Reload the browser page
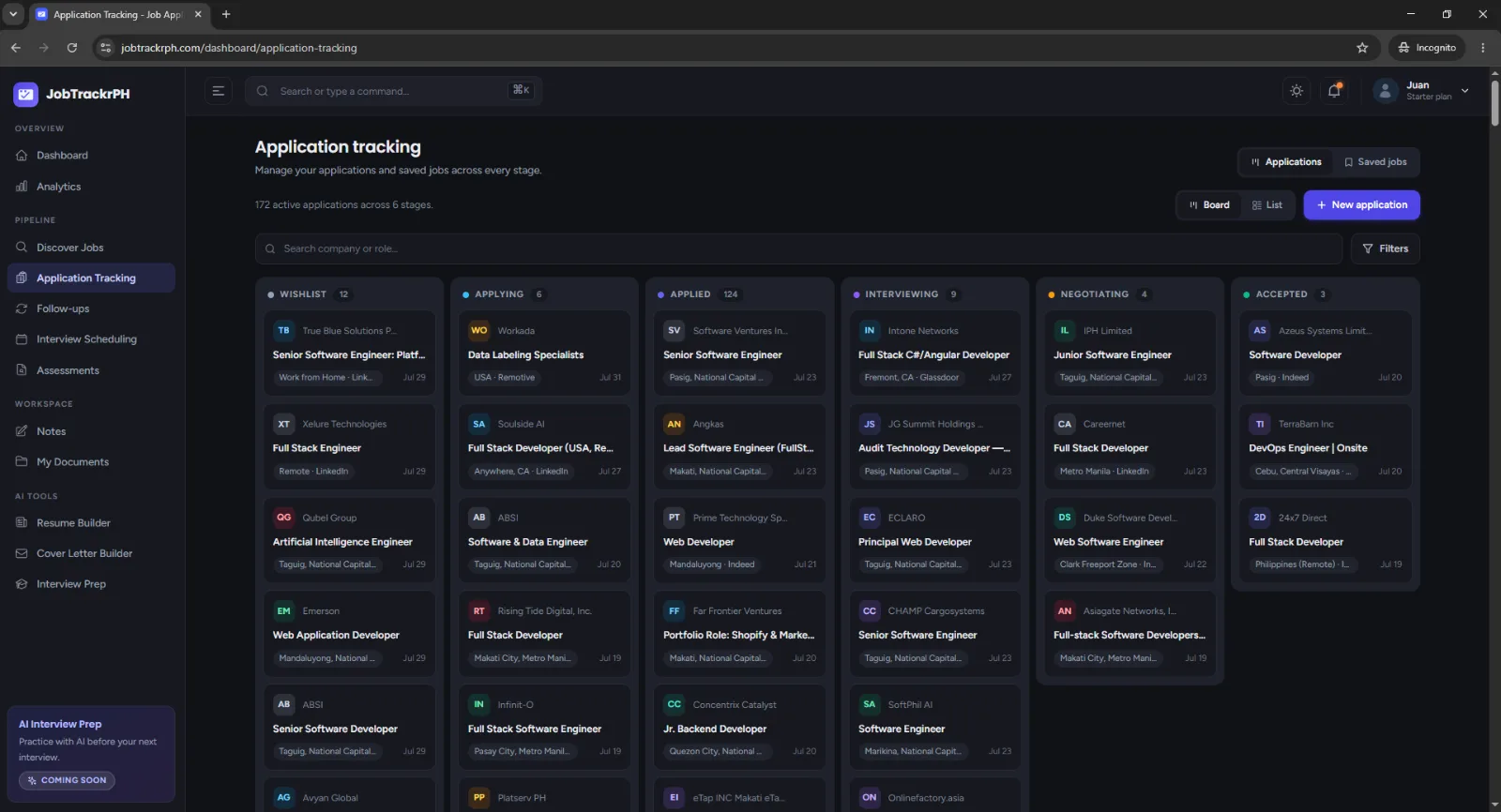 click(x=72, y=48)
